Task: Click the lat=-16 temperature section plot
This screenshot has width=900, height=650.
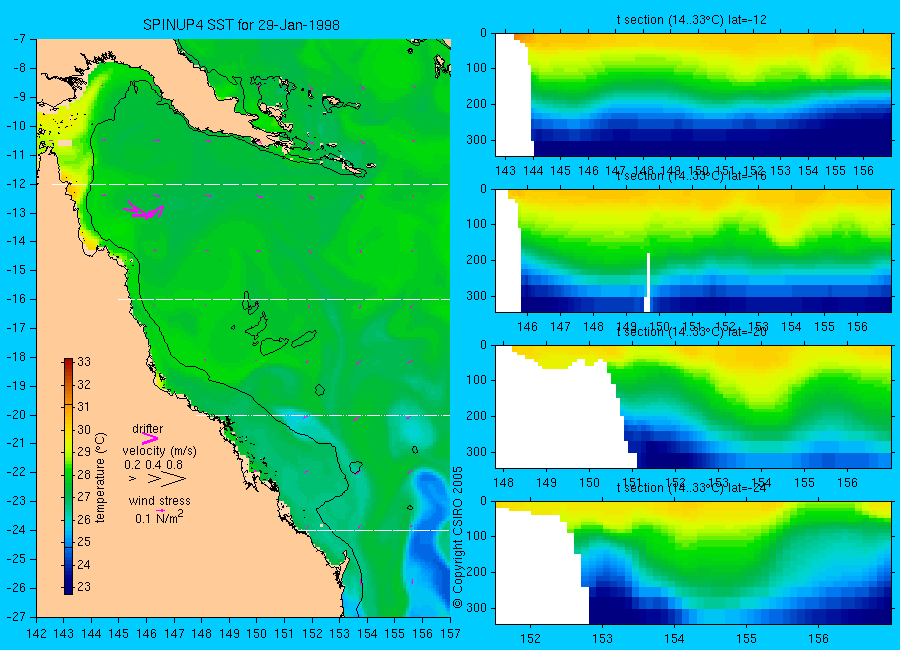Action: click(x=693, y=251)
